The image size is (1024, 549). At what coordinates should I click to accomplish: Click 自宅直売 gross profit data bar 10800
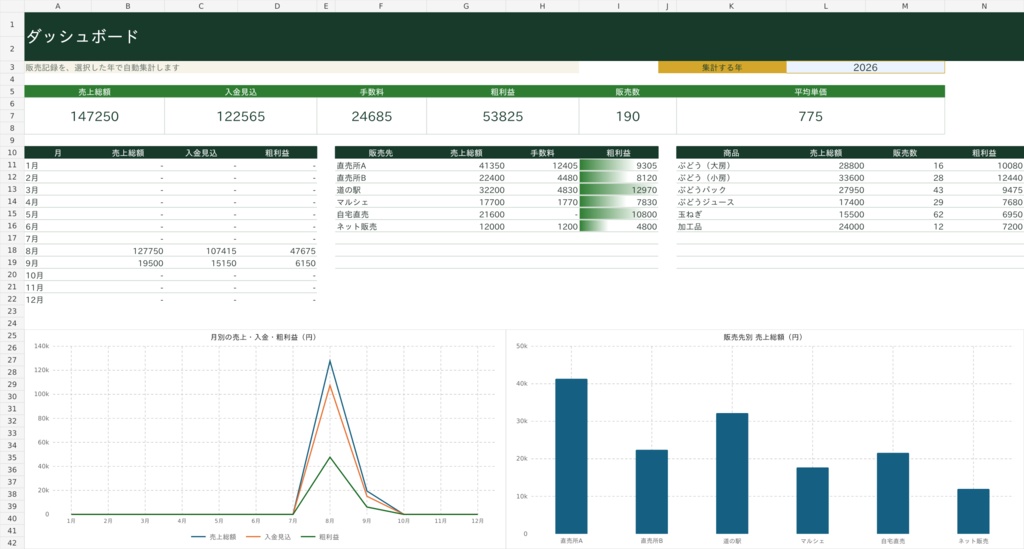pos(618,214)
